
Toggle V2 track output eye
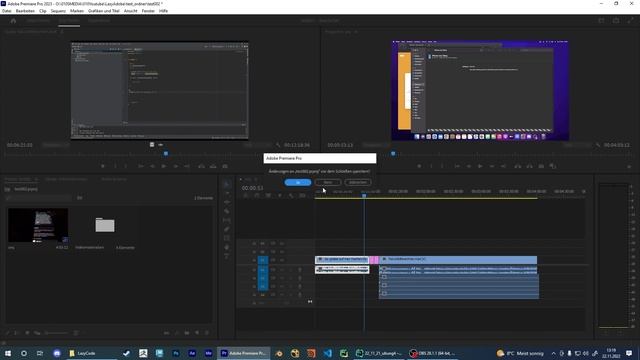click(281, 252)
